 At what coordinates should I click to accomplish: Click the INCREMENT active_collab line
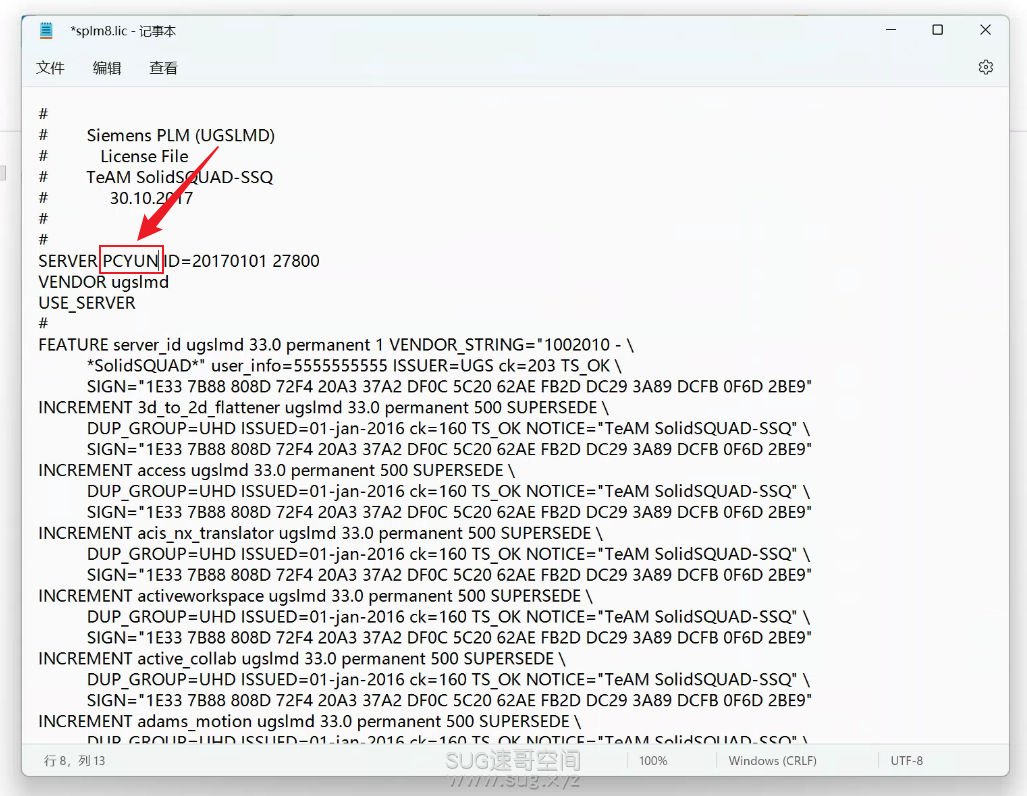(302, 658)
